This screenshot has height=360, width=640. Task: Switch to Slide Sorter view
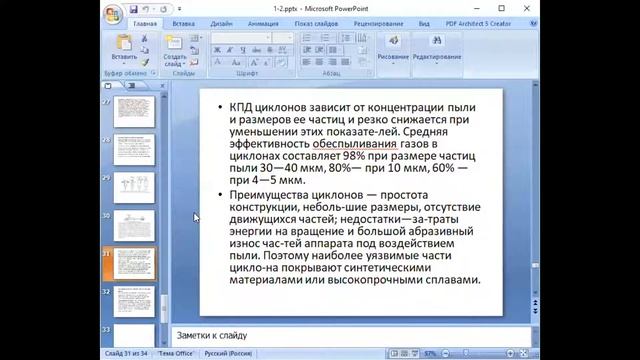[404, 353]
